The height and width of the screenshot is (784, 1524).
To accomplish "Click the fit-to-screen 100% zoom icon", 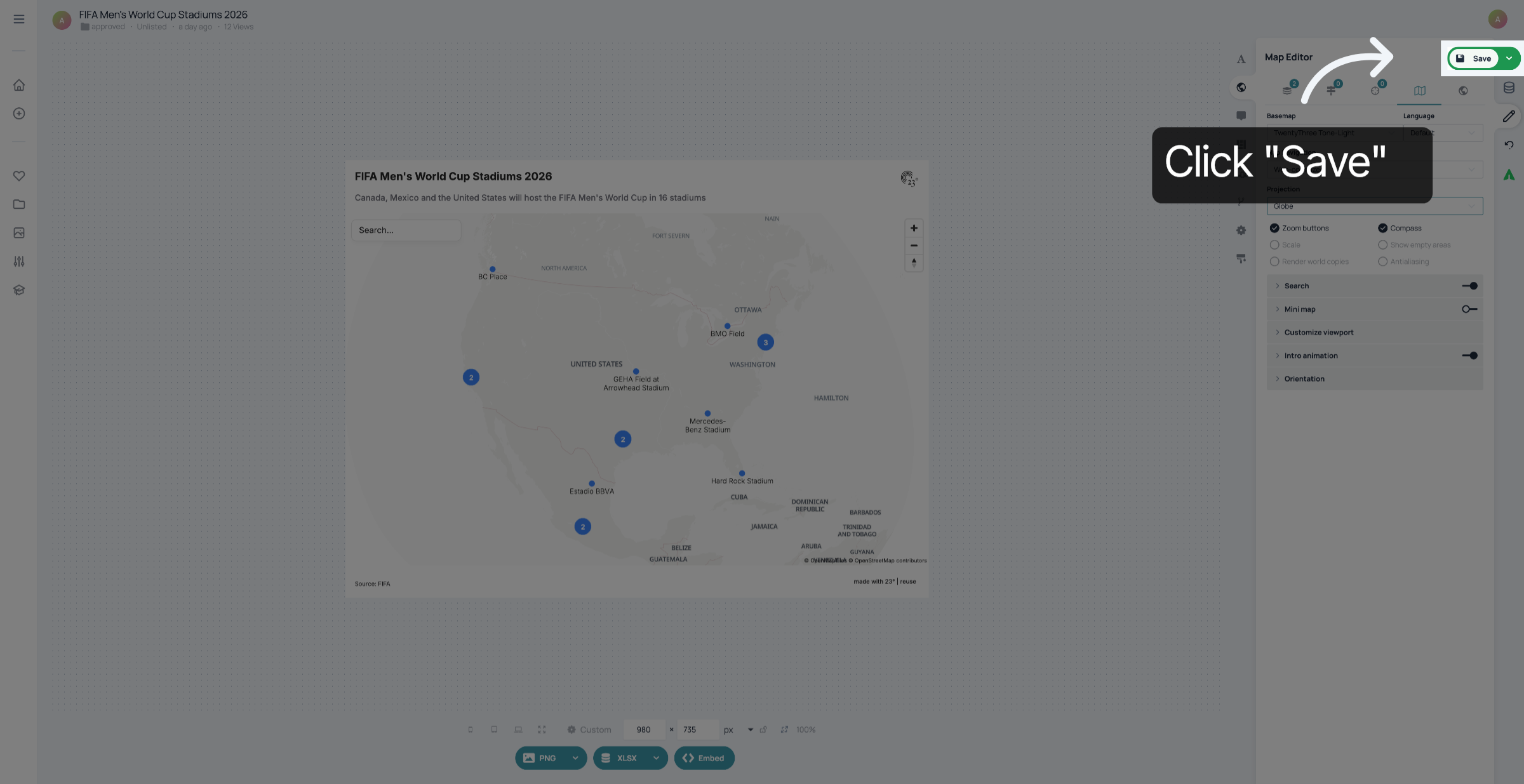I will (784, 730).
